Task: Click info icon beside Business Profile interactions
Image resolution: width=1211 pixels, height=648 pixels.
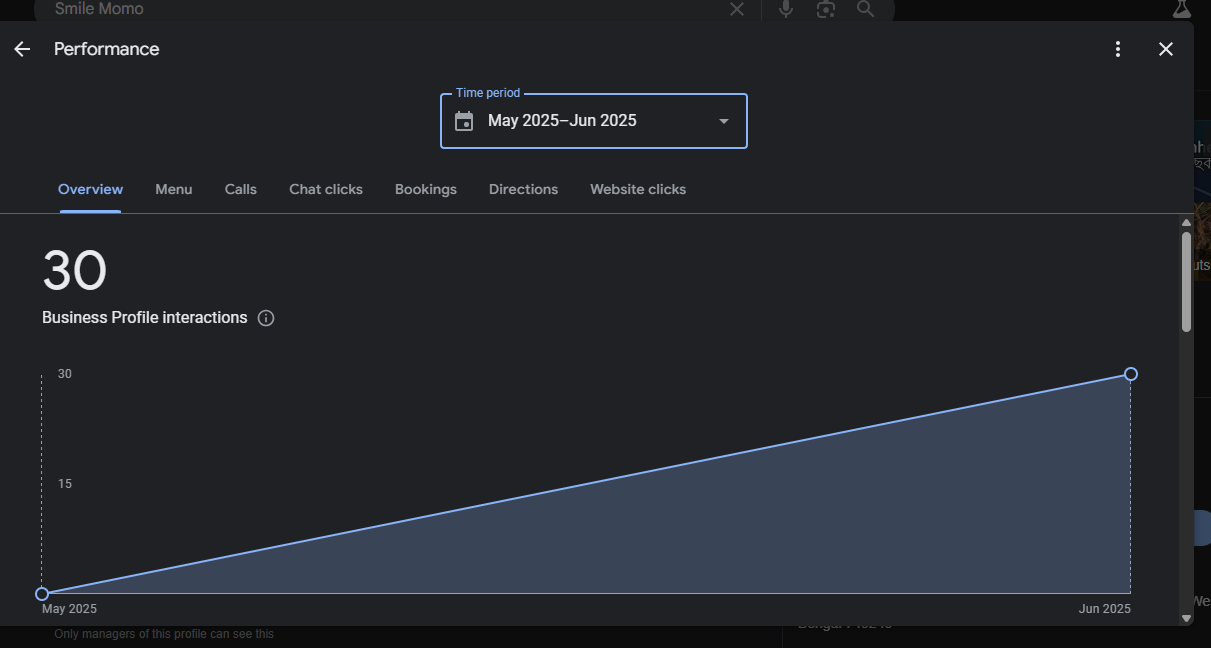Action: (x=266, y=318)
